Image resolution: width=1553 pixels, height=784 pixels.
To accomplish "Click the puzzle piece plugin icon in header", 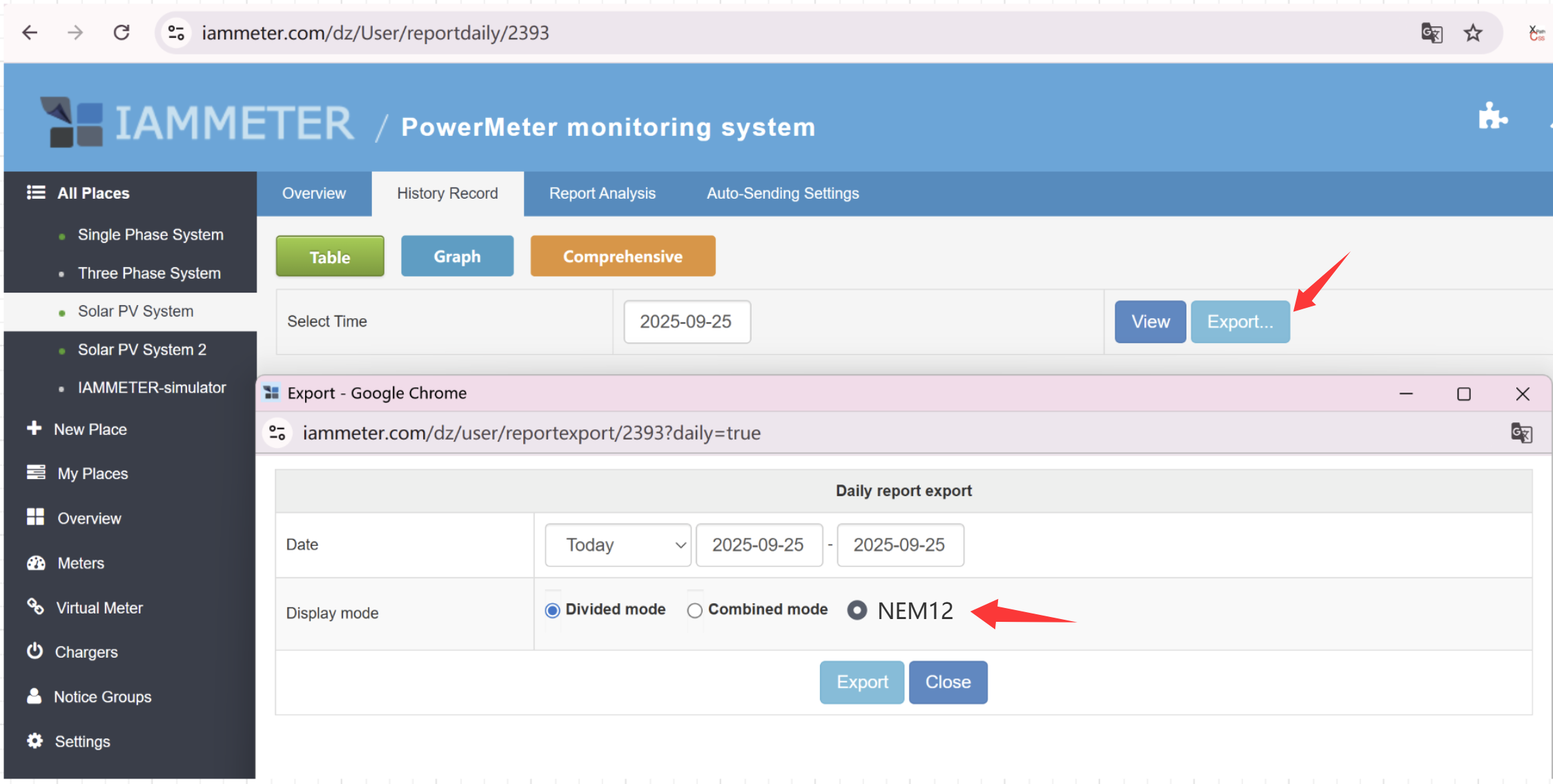I will click(x=1492, y=117).
